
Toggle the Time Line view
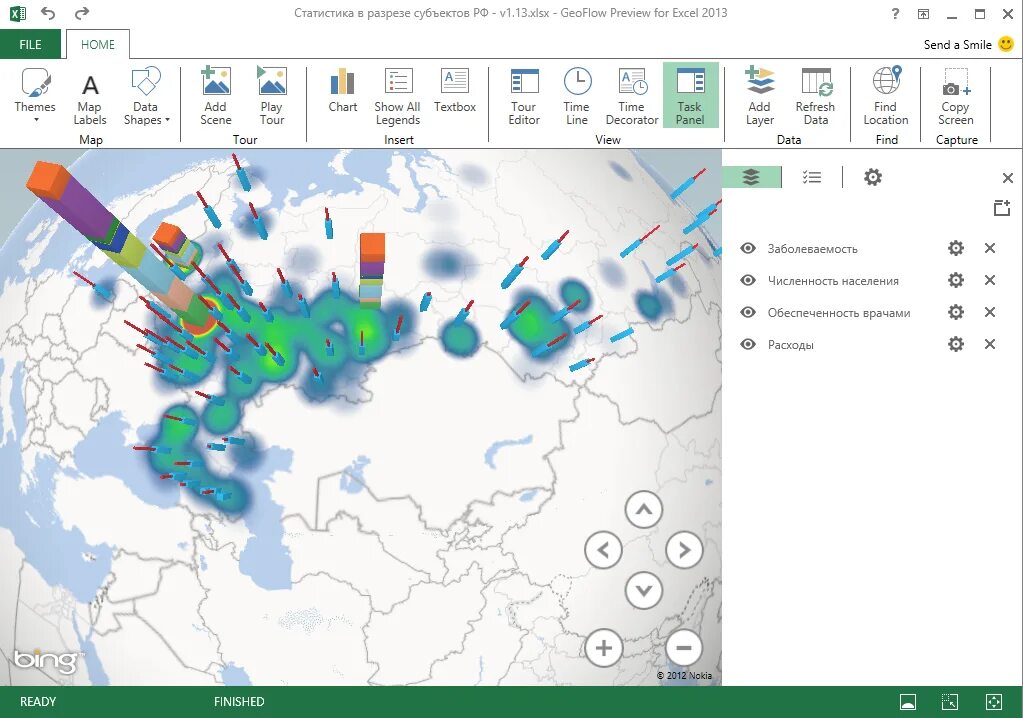577,95
